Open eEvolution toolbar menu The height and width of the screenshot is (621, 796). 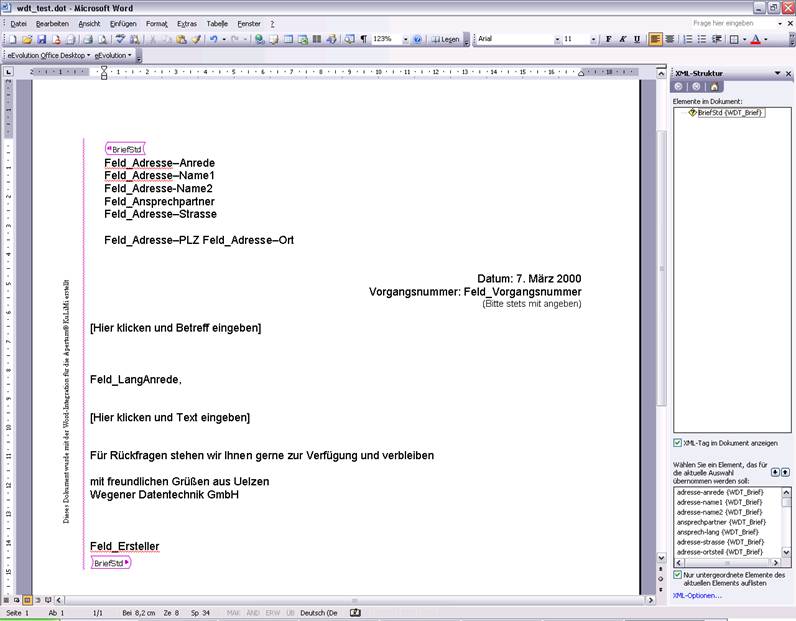(113, 55)
